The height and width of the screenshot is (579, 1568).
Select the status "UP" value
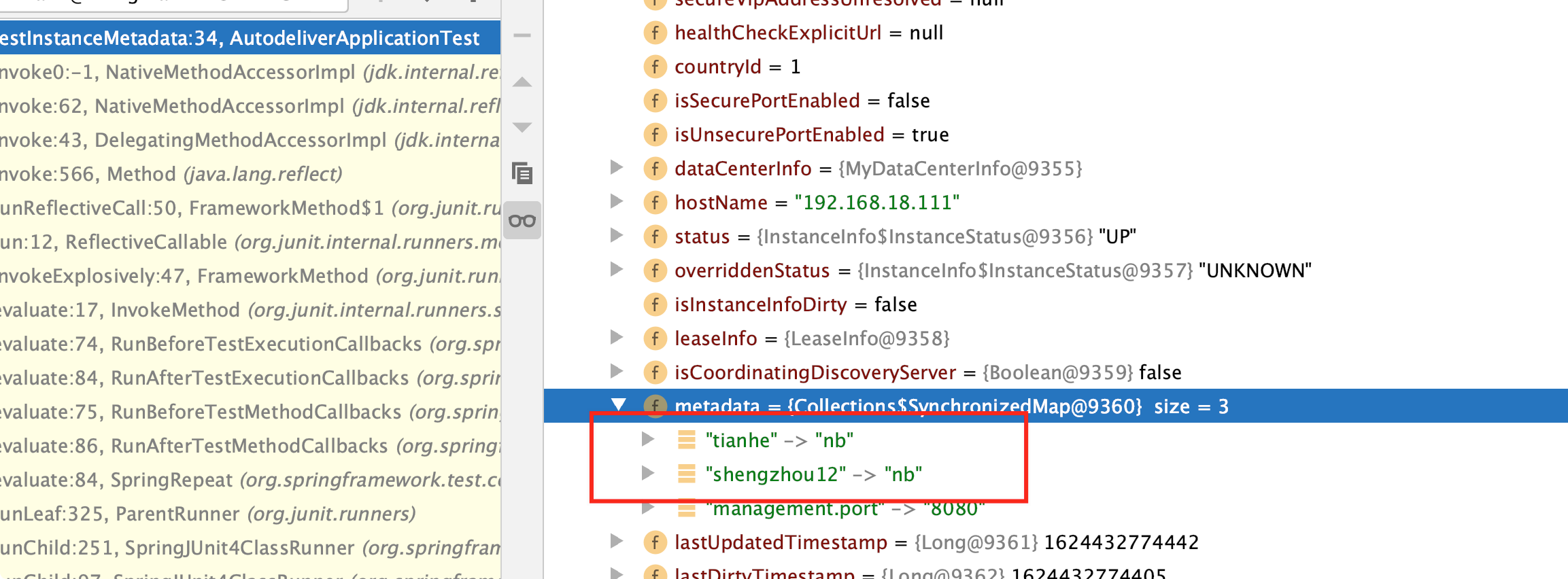pyautogui.click(x=1117, y=236)
